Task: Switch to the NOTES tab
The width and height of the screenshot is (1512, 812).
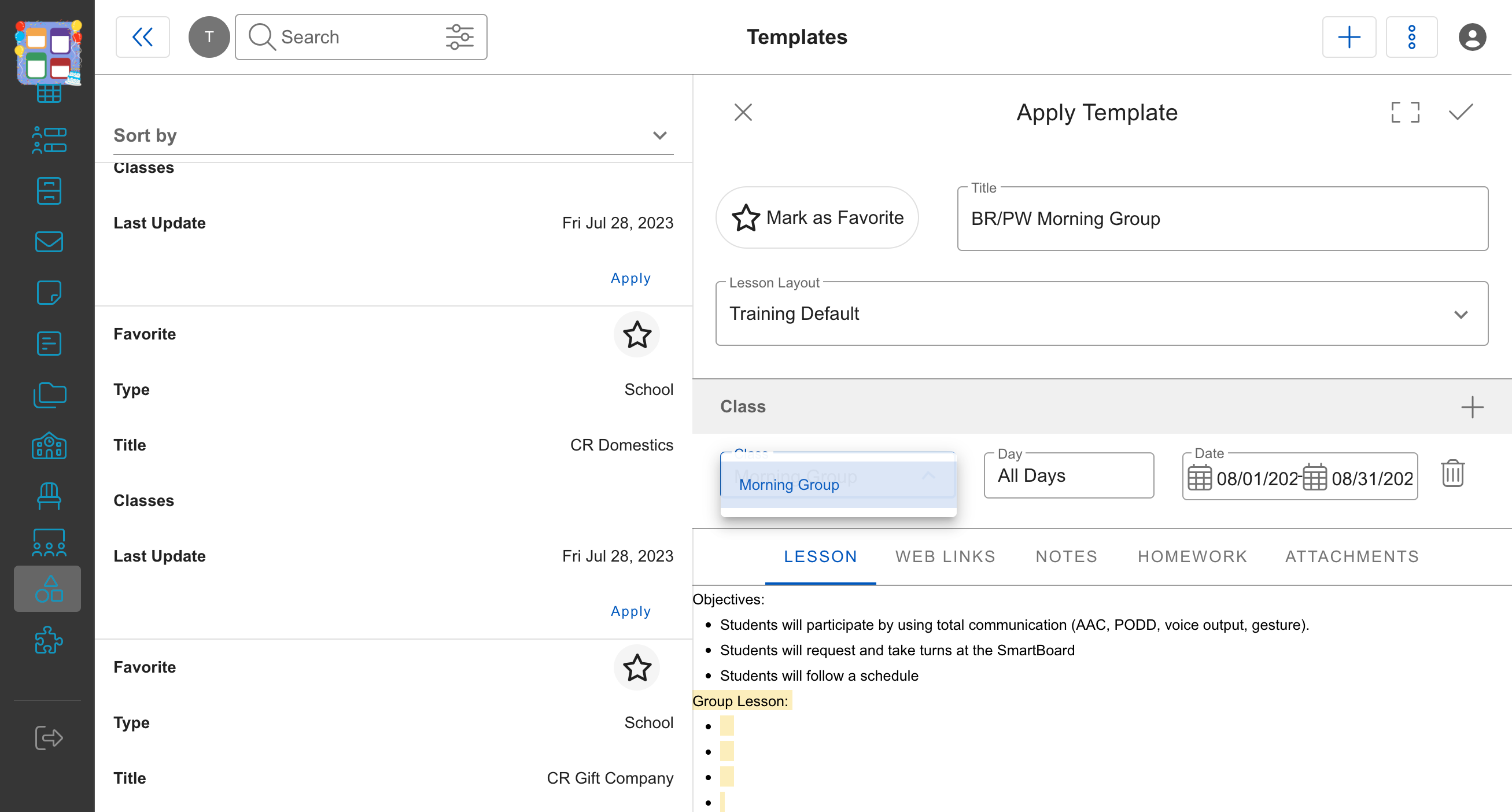Action: pyautogui.click(x=1067, y=557)
